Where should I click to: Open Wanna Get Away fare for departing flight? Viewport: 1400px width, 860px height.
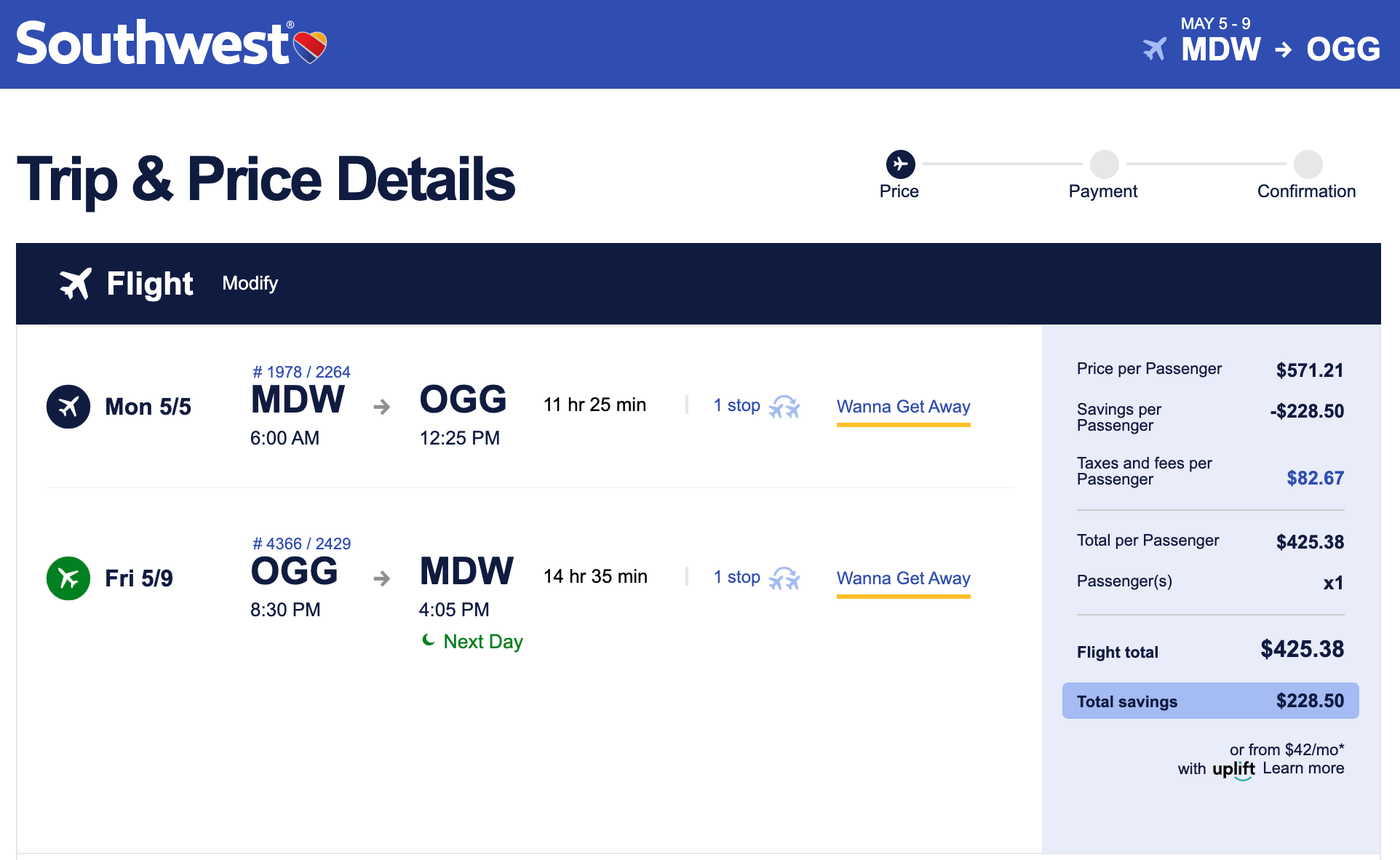click(x=903, y=407)
